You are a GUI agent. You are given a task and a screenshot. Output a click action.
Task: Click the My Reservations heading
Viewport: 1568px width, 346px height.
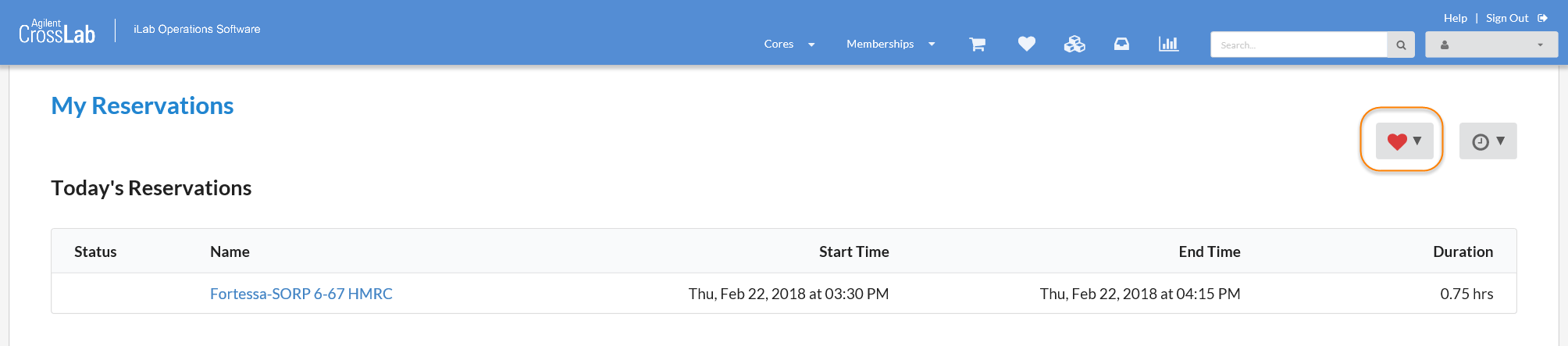pyautogui.click(x=142, y=105)
